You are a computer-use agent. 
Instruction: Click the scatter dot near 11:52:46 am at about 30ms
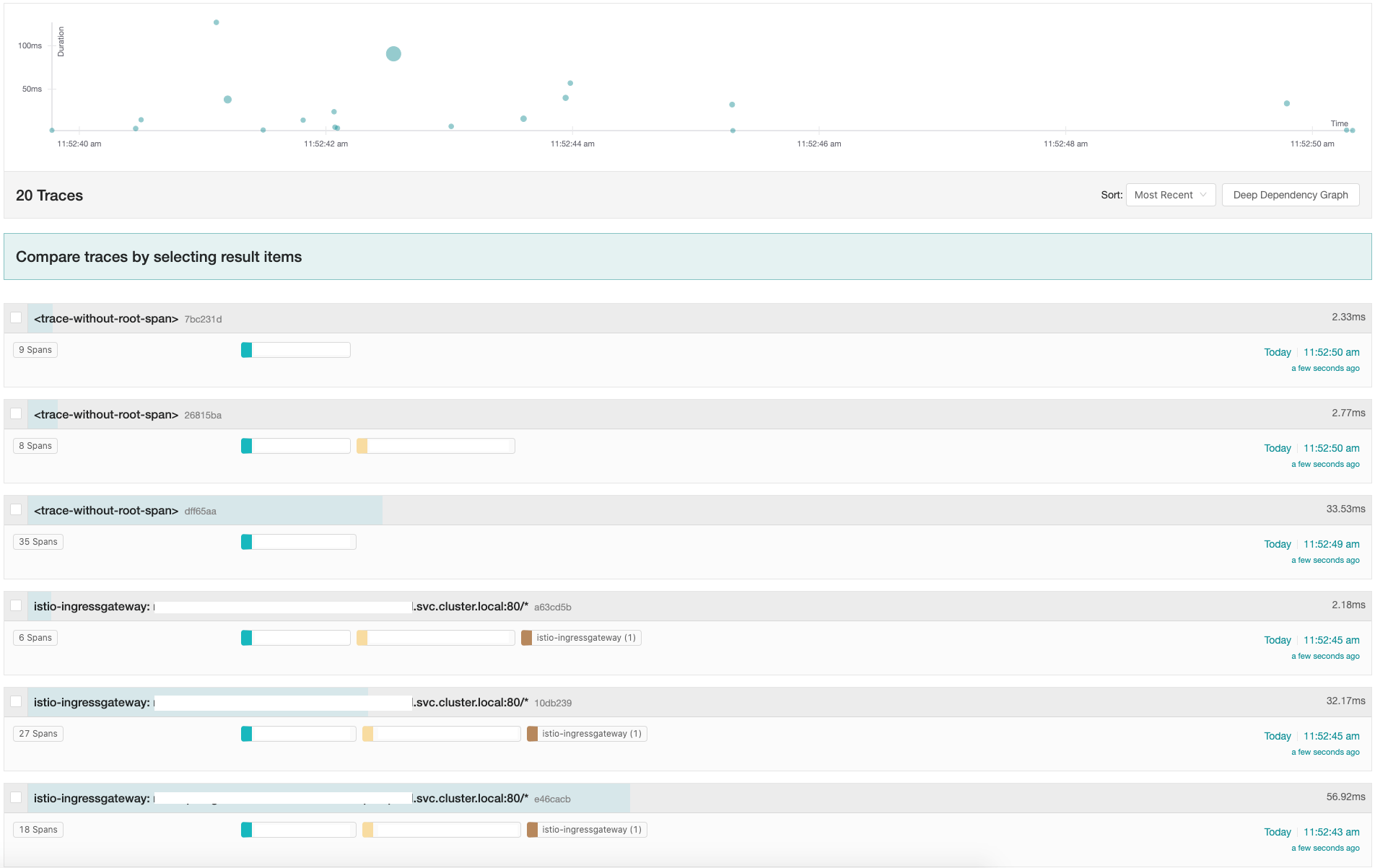[x=732, y=105]
